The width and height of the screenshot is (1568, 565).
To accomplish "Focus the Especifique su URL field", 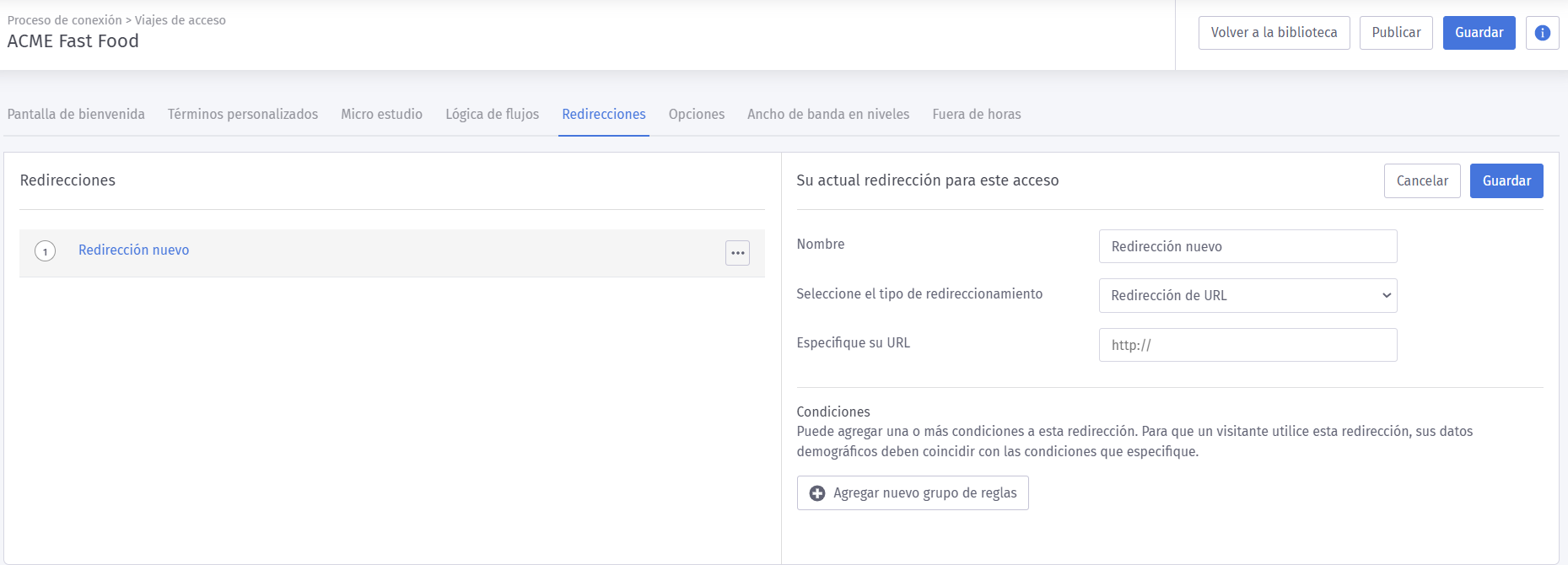I will (x=1247, y=345).
